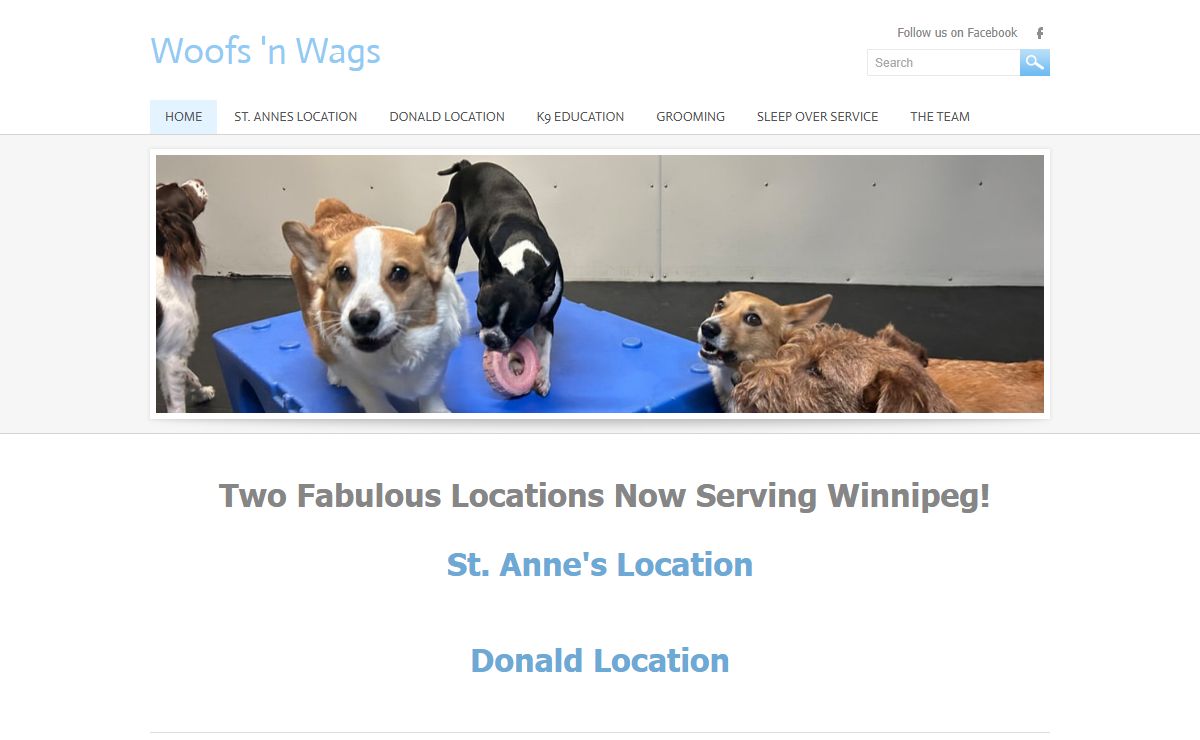Click the spaniel at banner's left edge

[181, 290]
